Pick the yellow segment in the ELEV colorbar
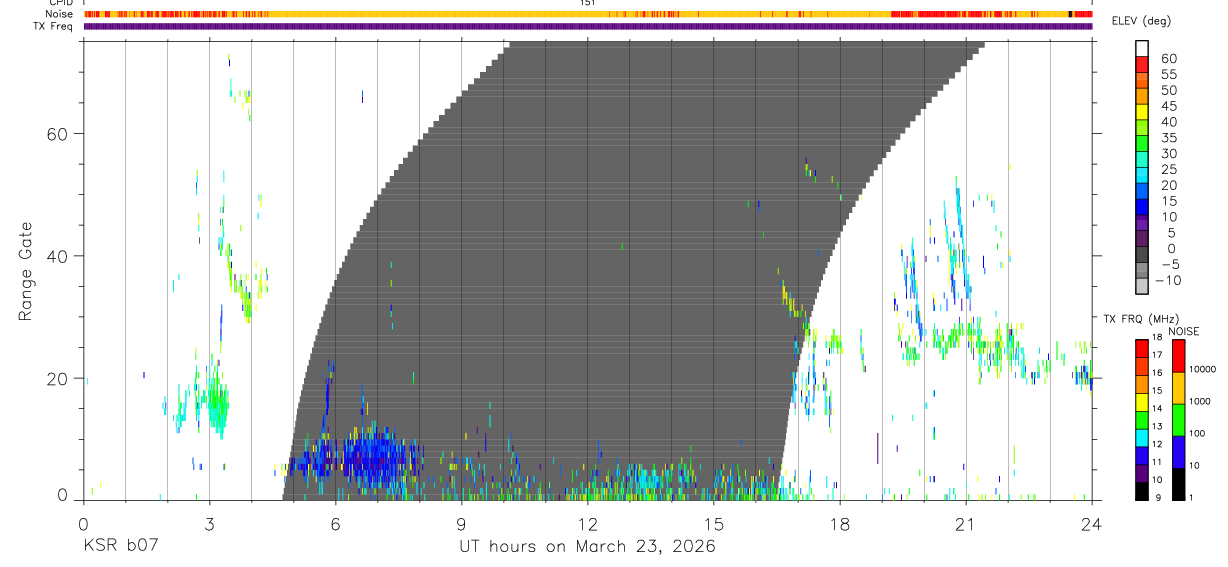The height and width of the screenshot is (567, 1228). [x=1143, y=114]
